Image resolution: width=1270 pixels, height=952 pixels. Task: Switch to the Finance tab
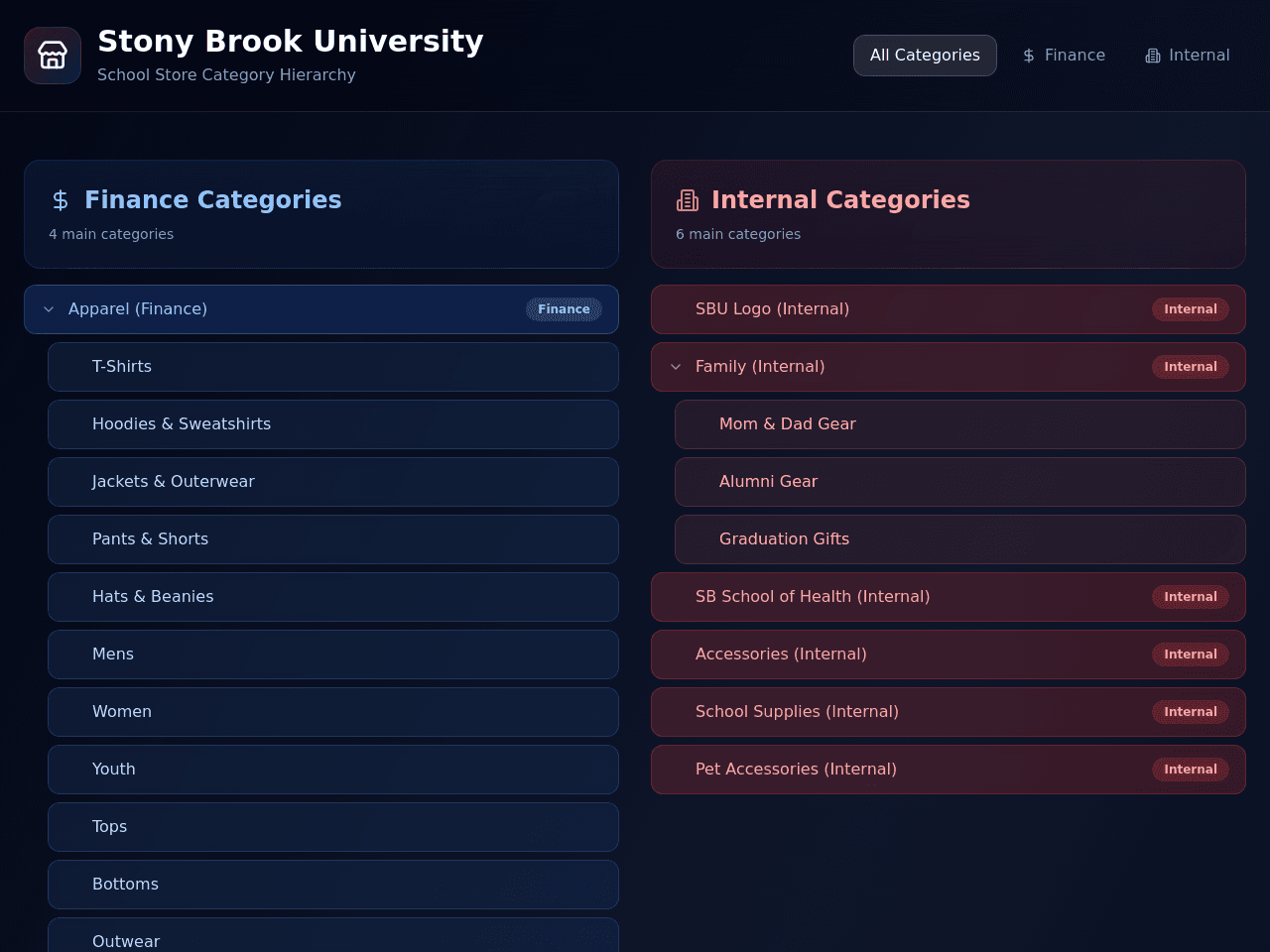(x=1064, y=56)
